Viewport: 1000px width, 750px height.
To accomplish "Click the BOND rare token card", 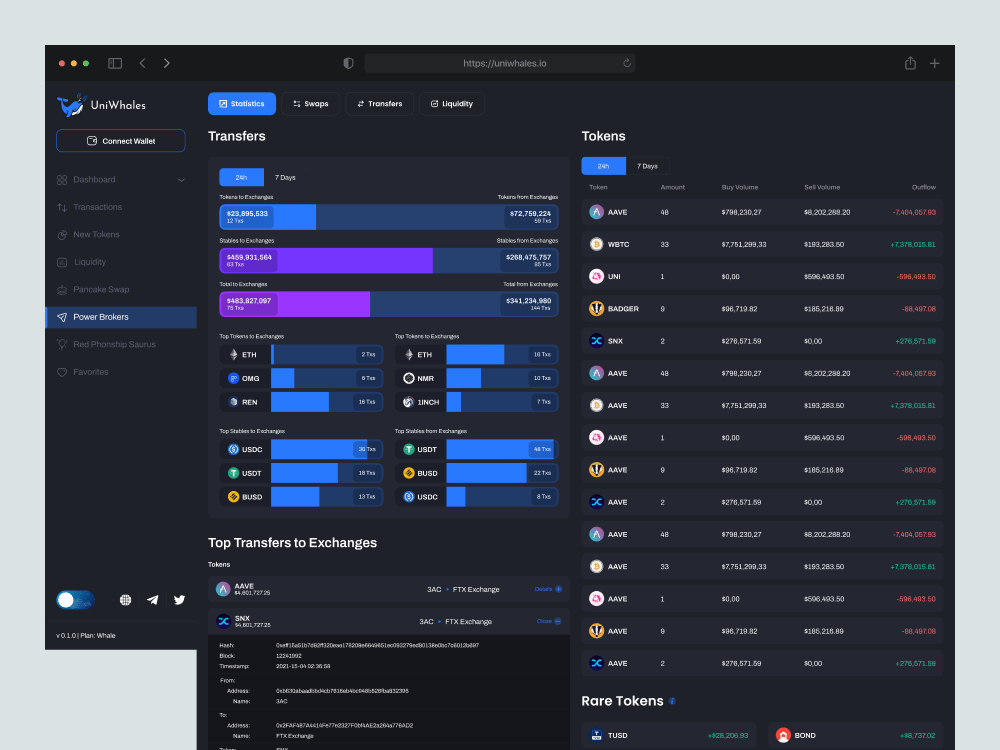I will [856, 735].
